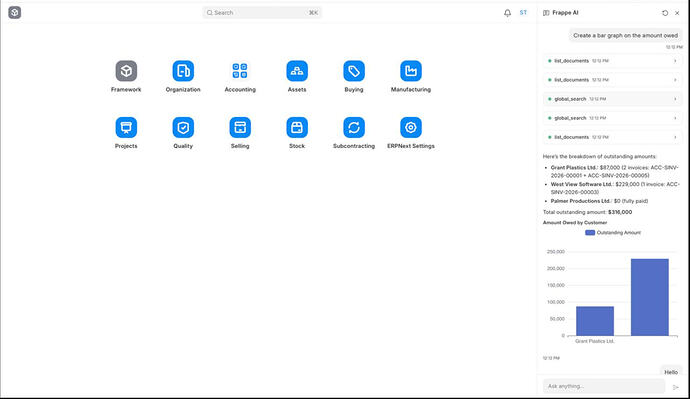
Task: Open the Projects module
Action: click(x=126, y=128)
